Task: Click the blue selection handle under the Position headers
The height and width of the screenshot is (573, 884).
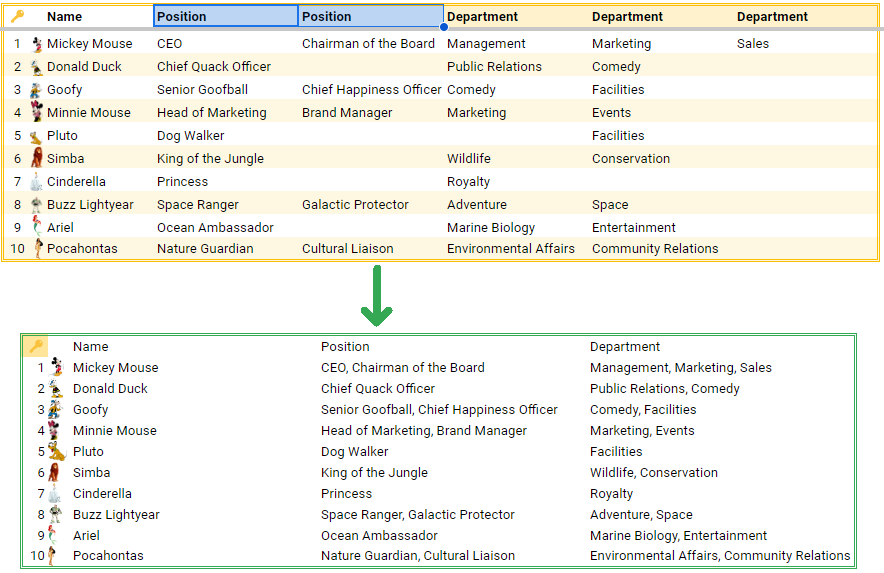Action: (444, 27)
